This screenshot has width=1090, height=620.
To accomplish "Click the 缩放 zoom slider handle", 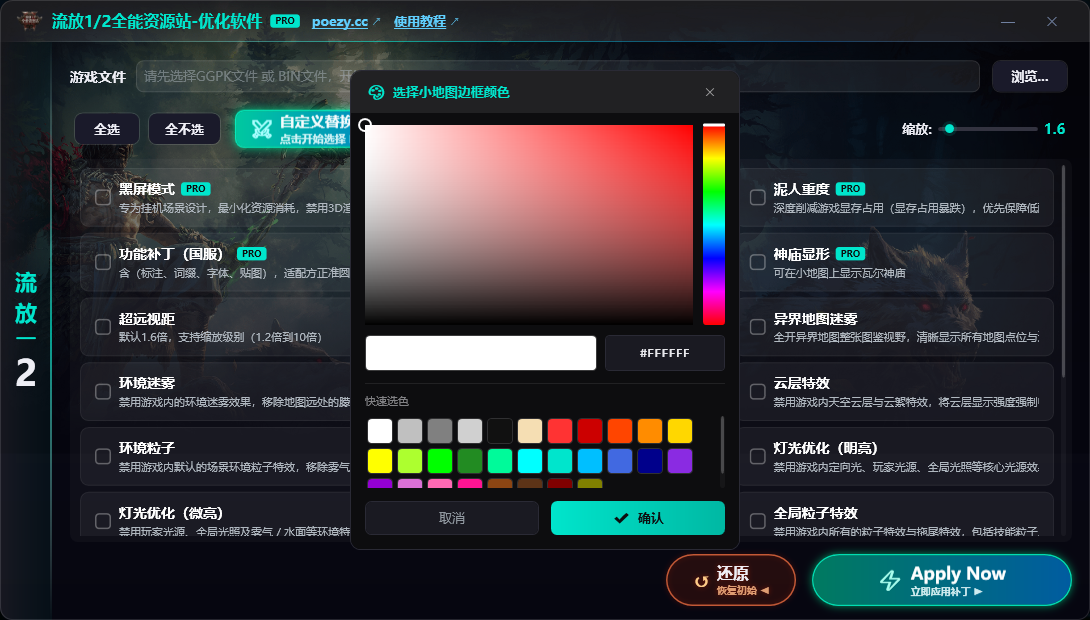I will pos(950,129).
